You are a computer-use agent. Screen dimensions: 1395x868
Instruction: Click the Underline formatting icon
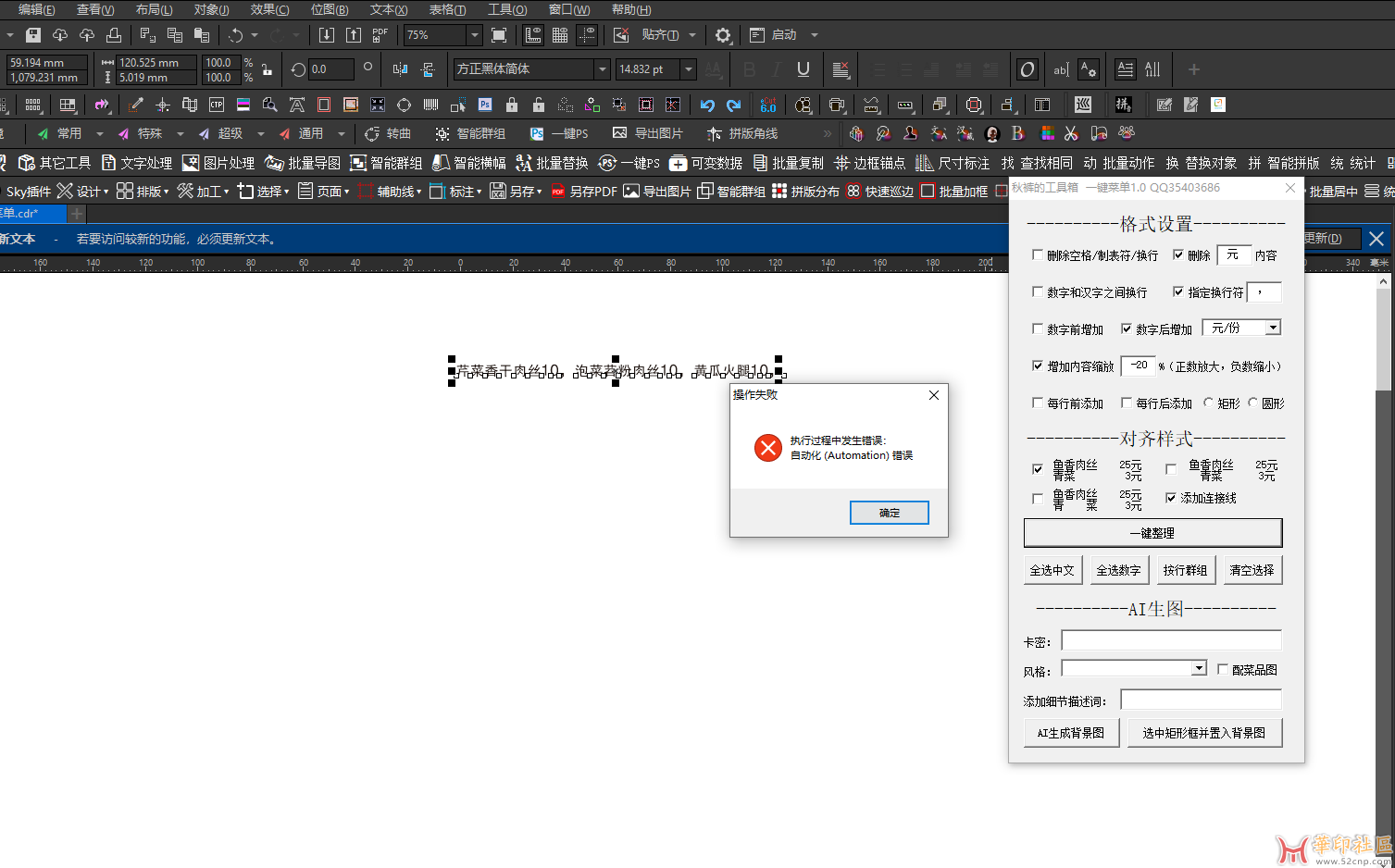click(803, 69)
